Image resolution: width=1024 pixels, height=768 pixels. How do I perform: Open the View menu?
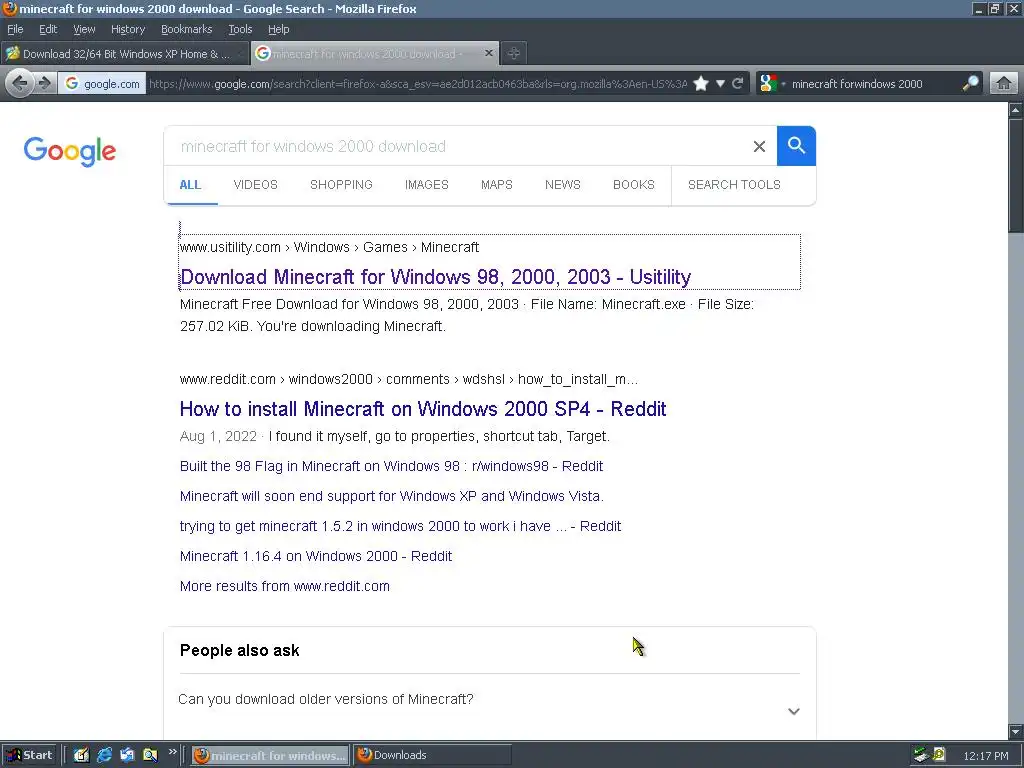84,29
